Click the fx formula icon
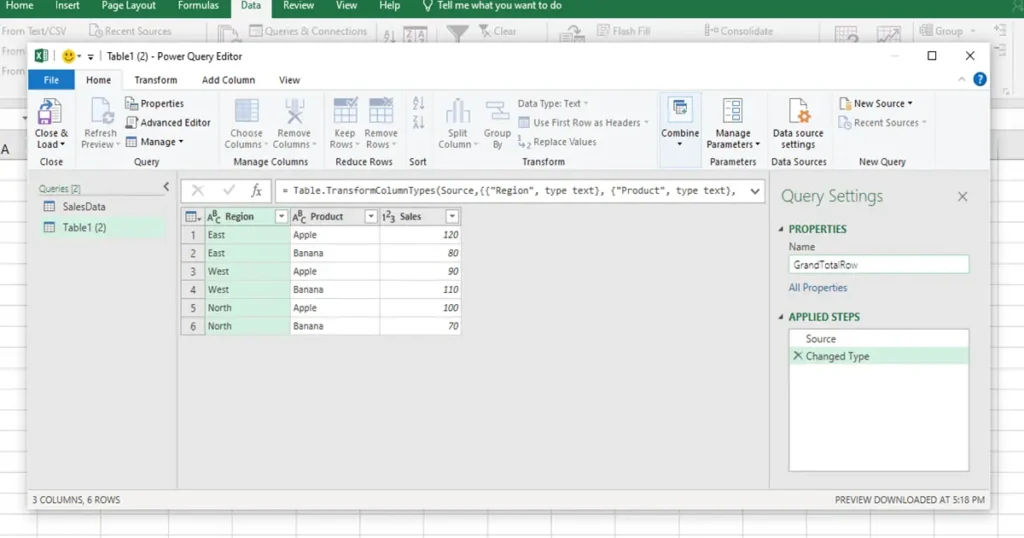 pyautogui.click(x=257, y=191)
